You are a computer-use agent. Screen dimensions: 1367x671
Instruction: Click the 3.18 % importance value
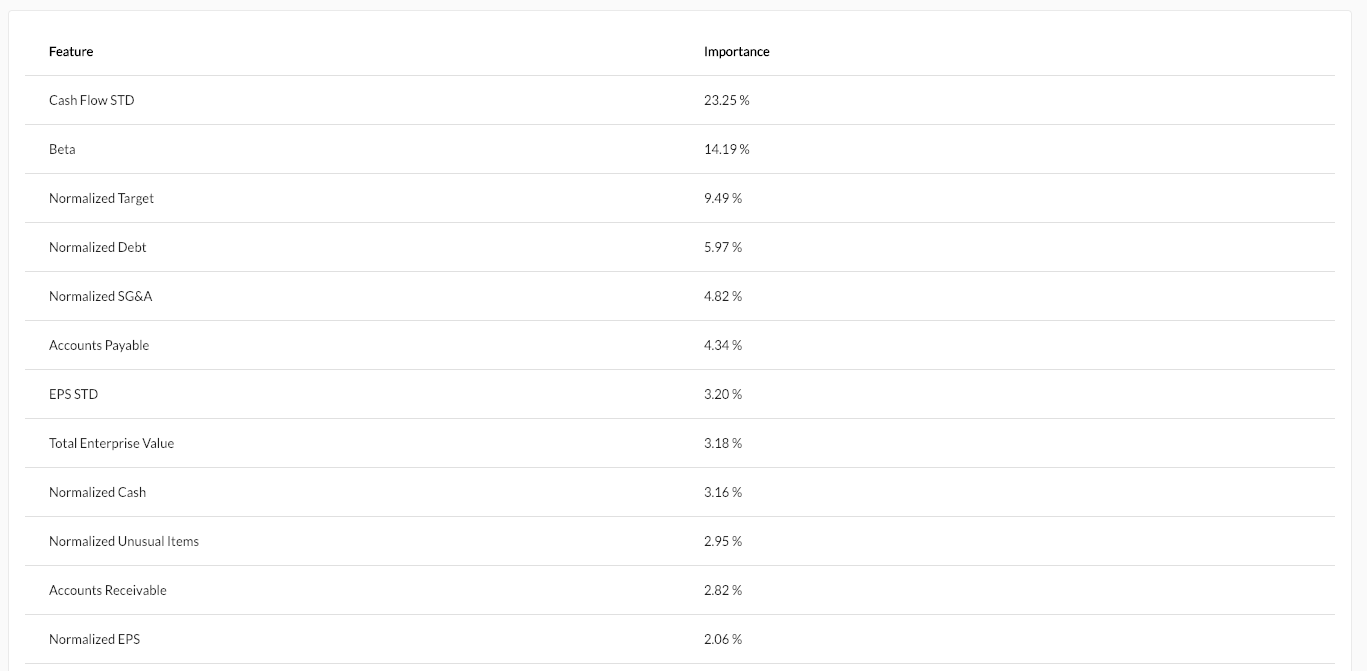[723, 443]
